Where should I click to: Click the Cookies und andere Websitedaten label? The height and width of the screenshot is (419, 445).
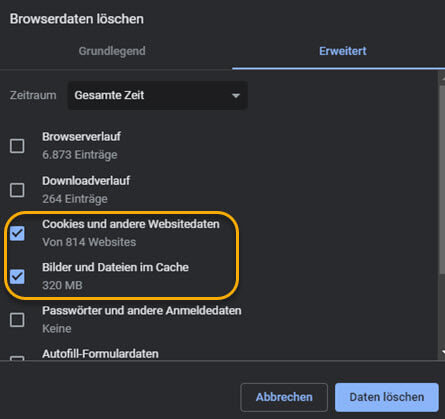point(131,224)
